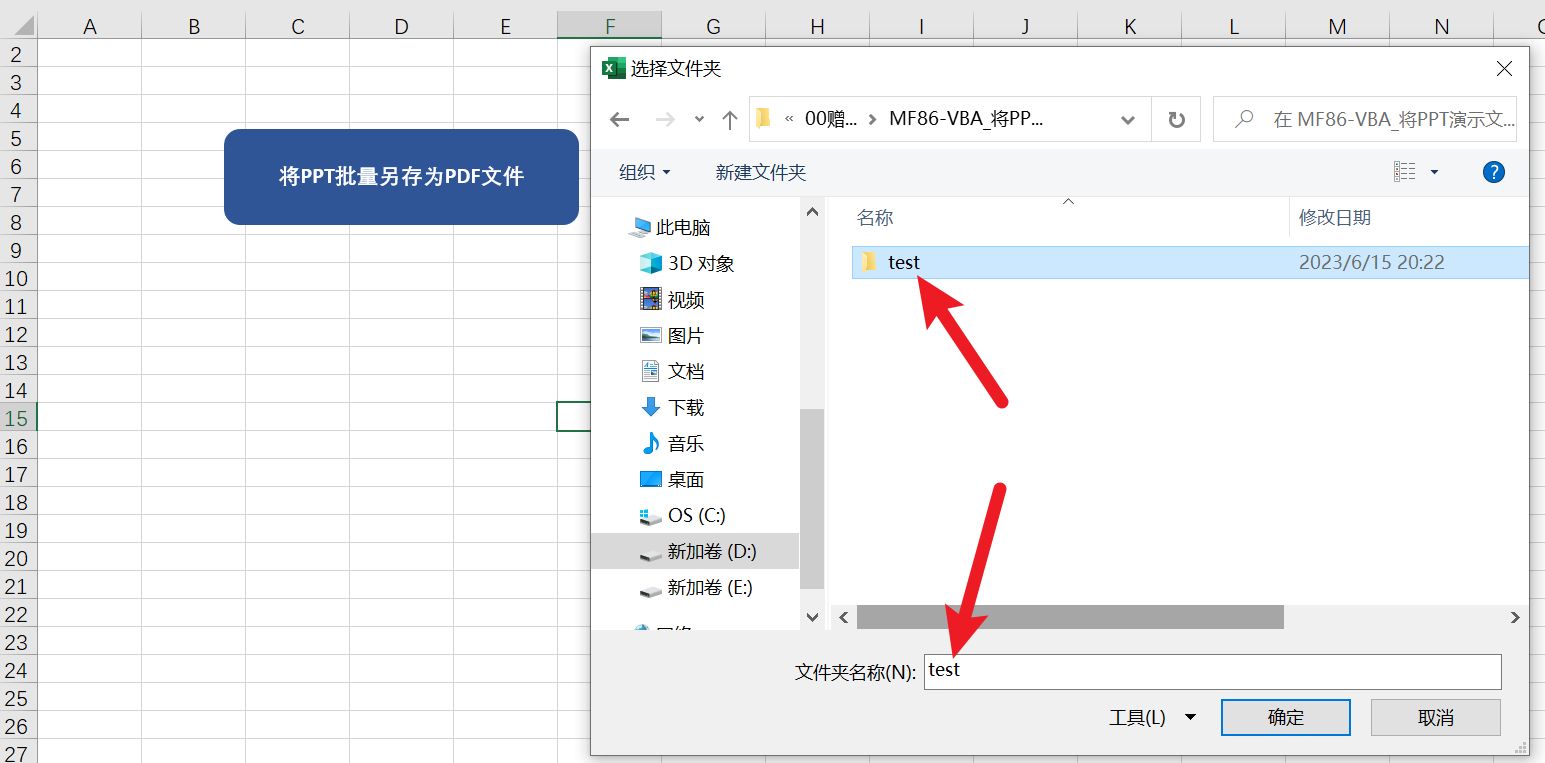Click 新建文件夹 button
The width and height of the screenshot is (1545, 763).
761,172
